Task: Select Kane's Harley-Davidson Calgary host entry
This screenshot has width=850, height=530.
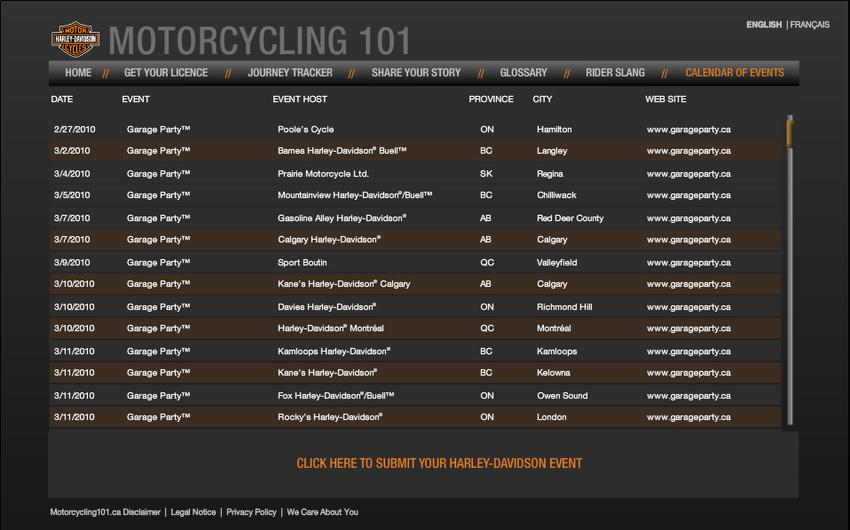Action: [344, 284]
